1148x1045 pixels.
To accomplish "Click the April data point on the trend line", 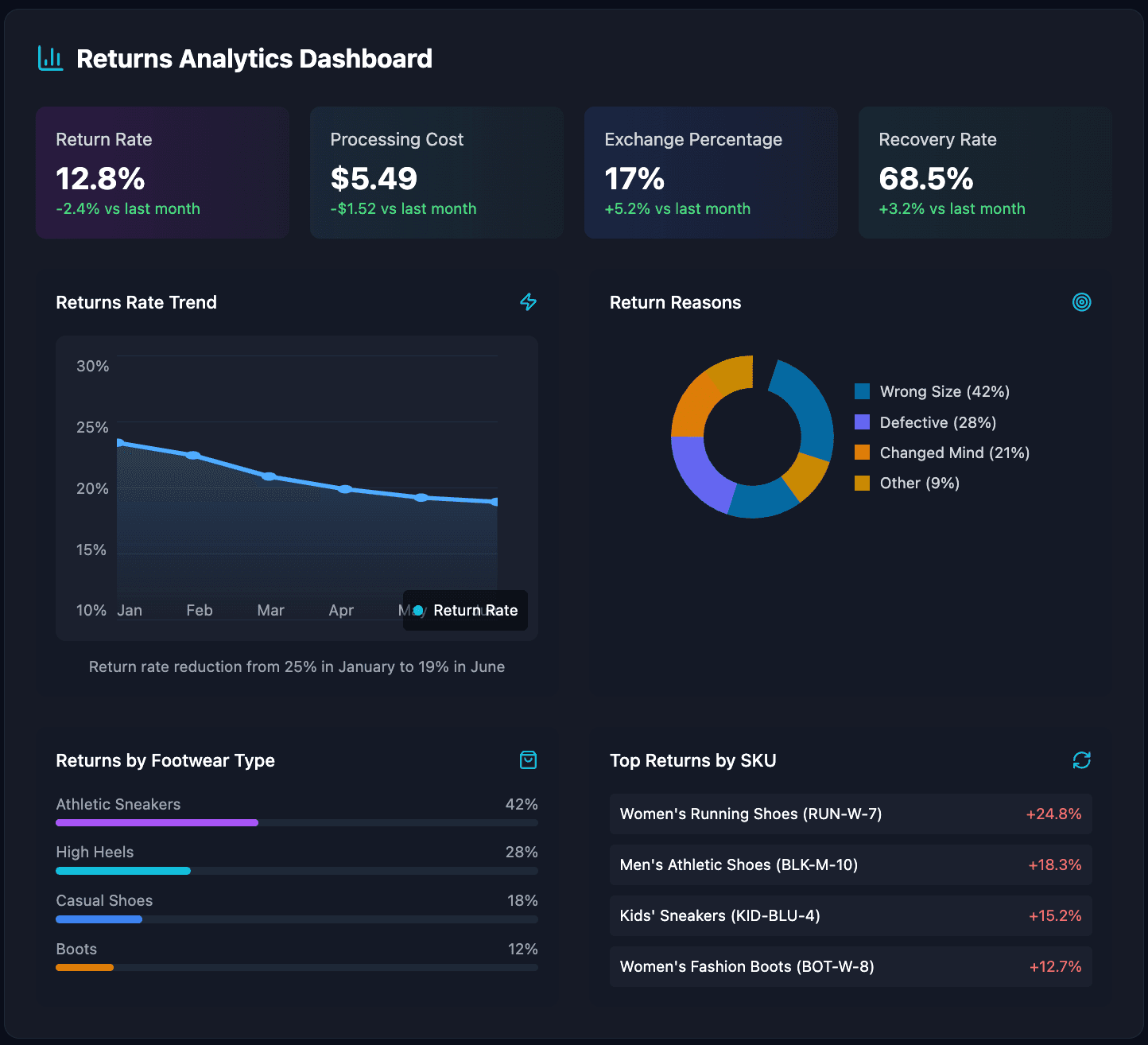I will point(345,488).
